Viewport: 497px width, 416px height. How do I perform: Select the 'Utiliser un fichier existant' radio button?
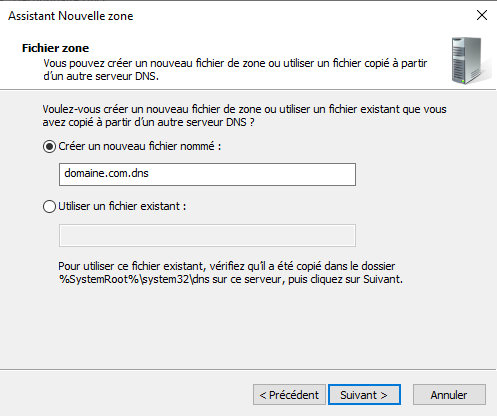click(x=49, y=207)
